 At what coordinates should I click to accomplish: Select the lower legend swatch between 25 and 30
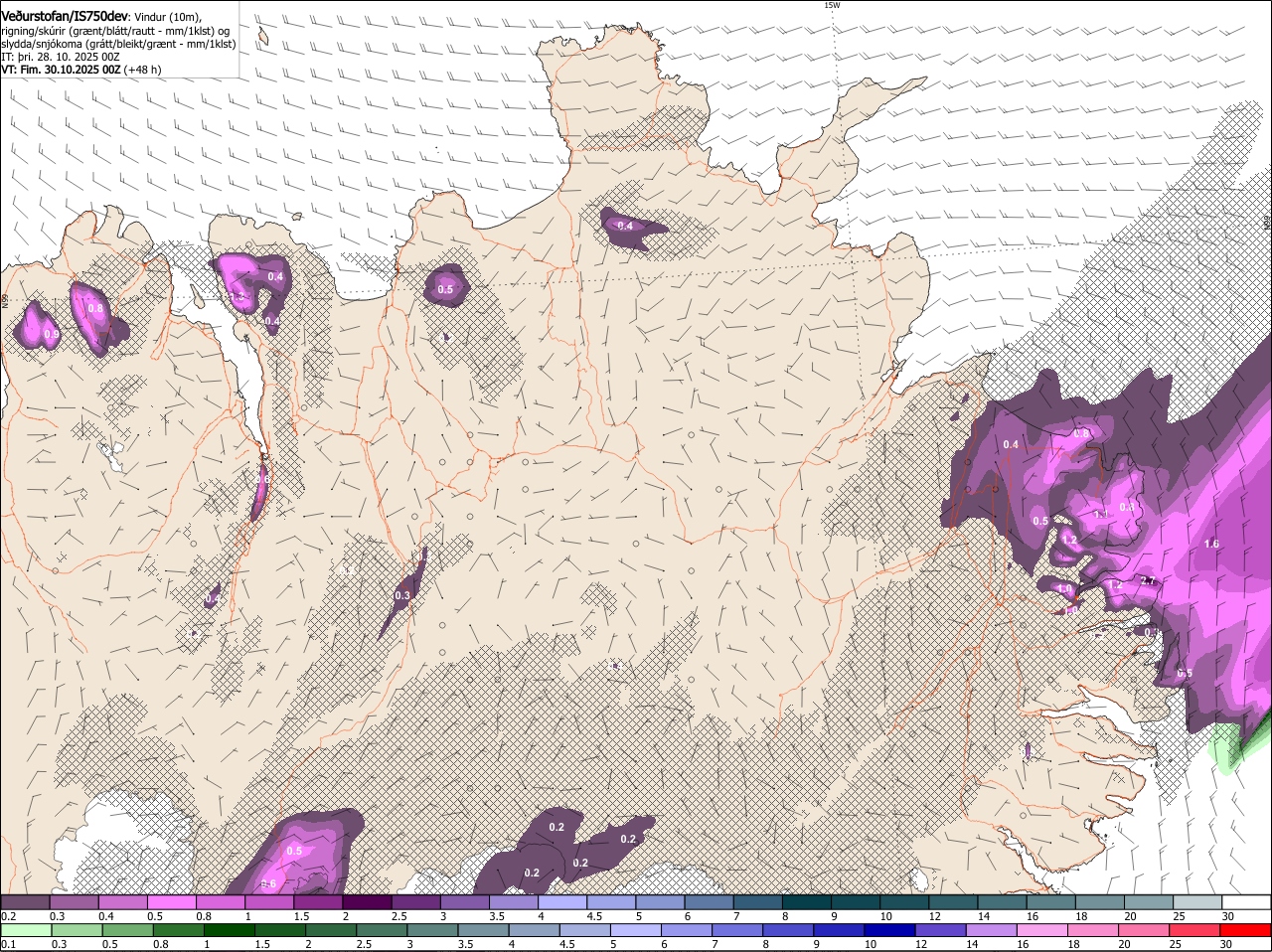pyautogui.click(x=1197, y=930)
